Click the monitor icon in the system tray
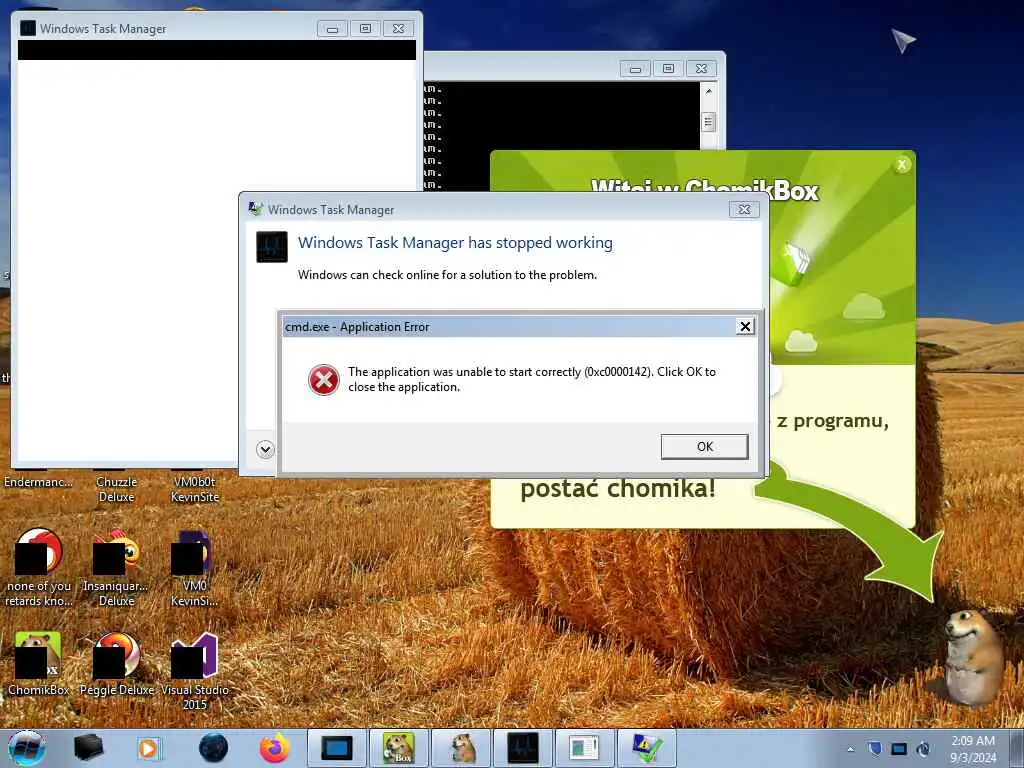Screen dimensions: 1024x768 point(899,749)
